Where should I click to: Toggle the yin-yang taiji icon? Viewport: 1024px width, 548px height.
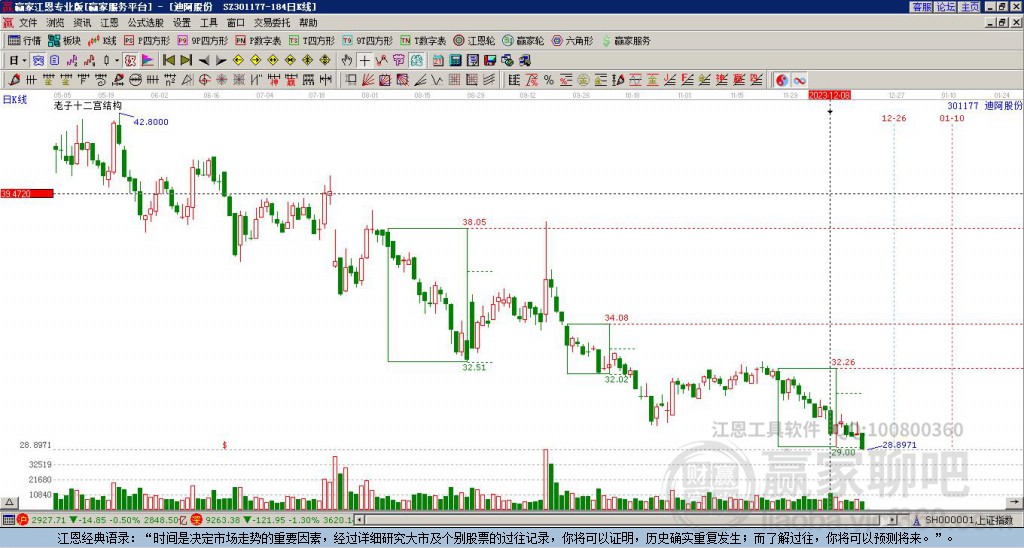click(782, 80)
